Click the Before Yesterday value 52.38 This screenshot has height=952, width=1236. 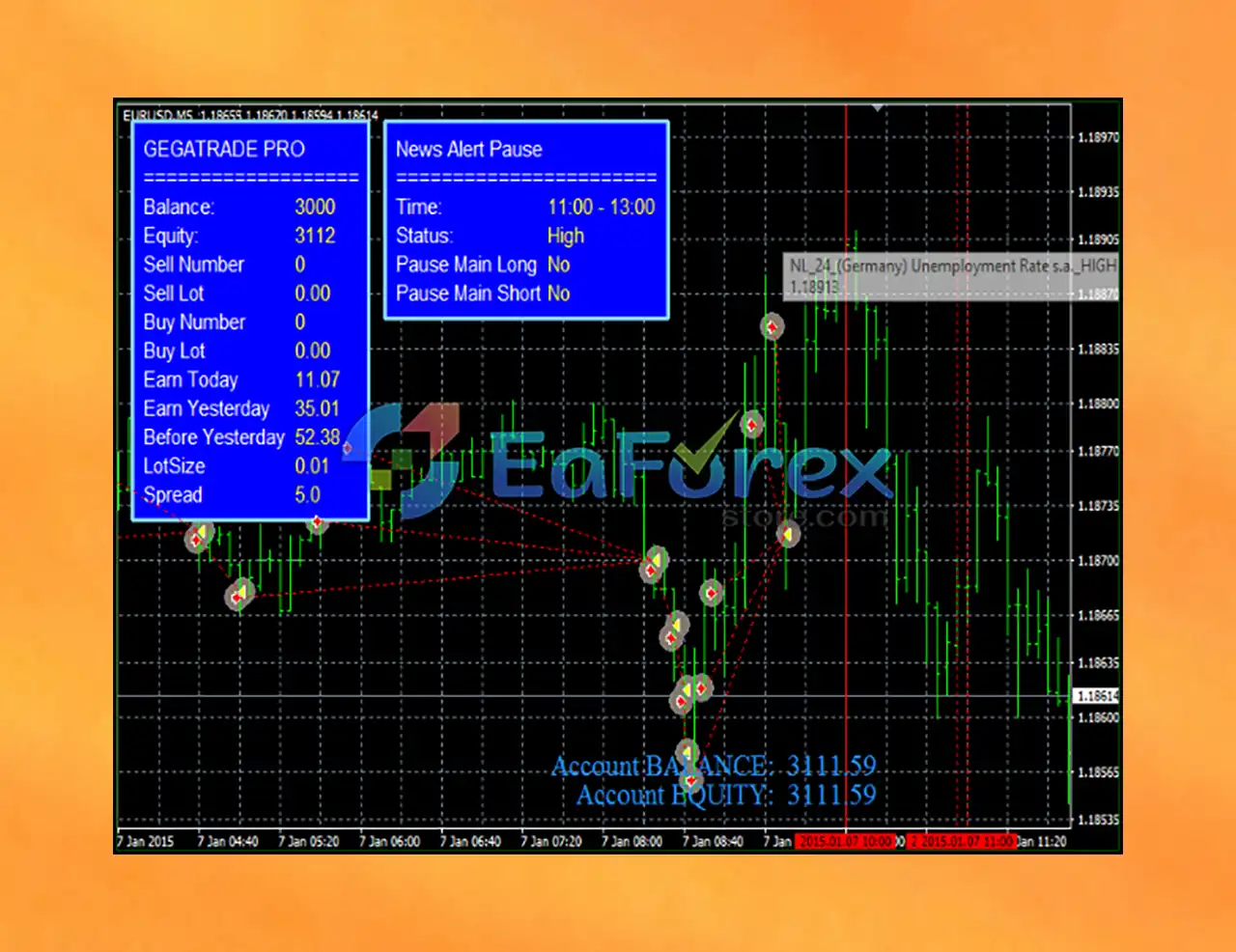click(318, 437)
